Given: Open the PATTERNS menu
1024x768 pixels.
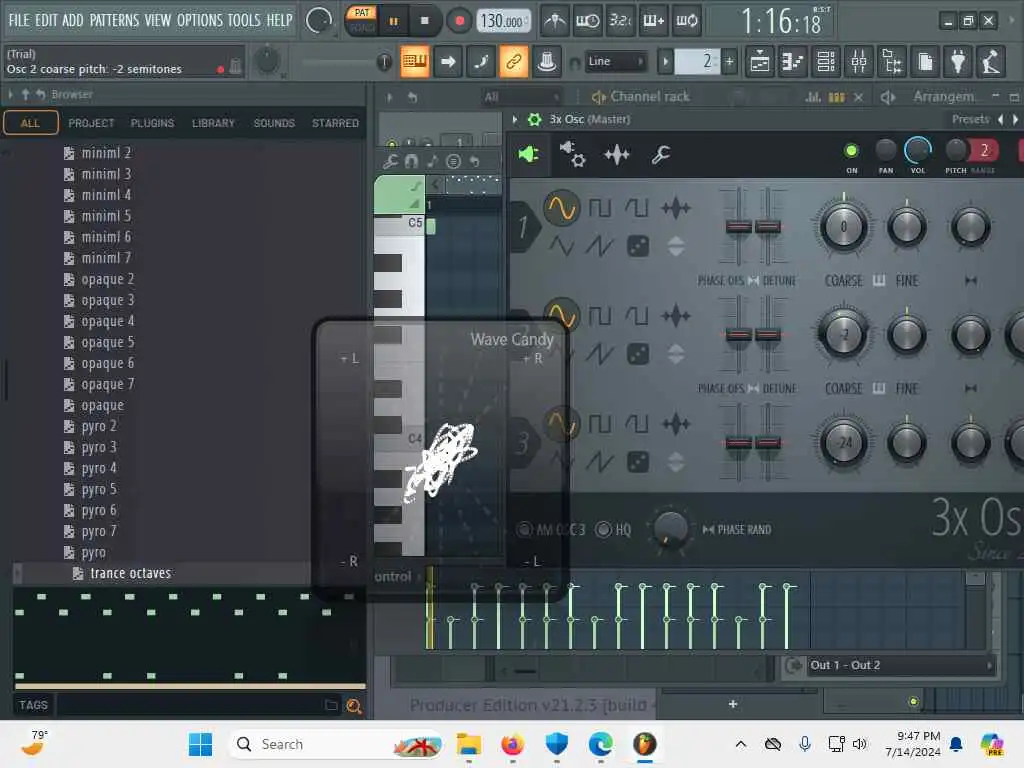Looking at the screenshot, I should (x=114, y=20).
